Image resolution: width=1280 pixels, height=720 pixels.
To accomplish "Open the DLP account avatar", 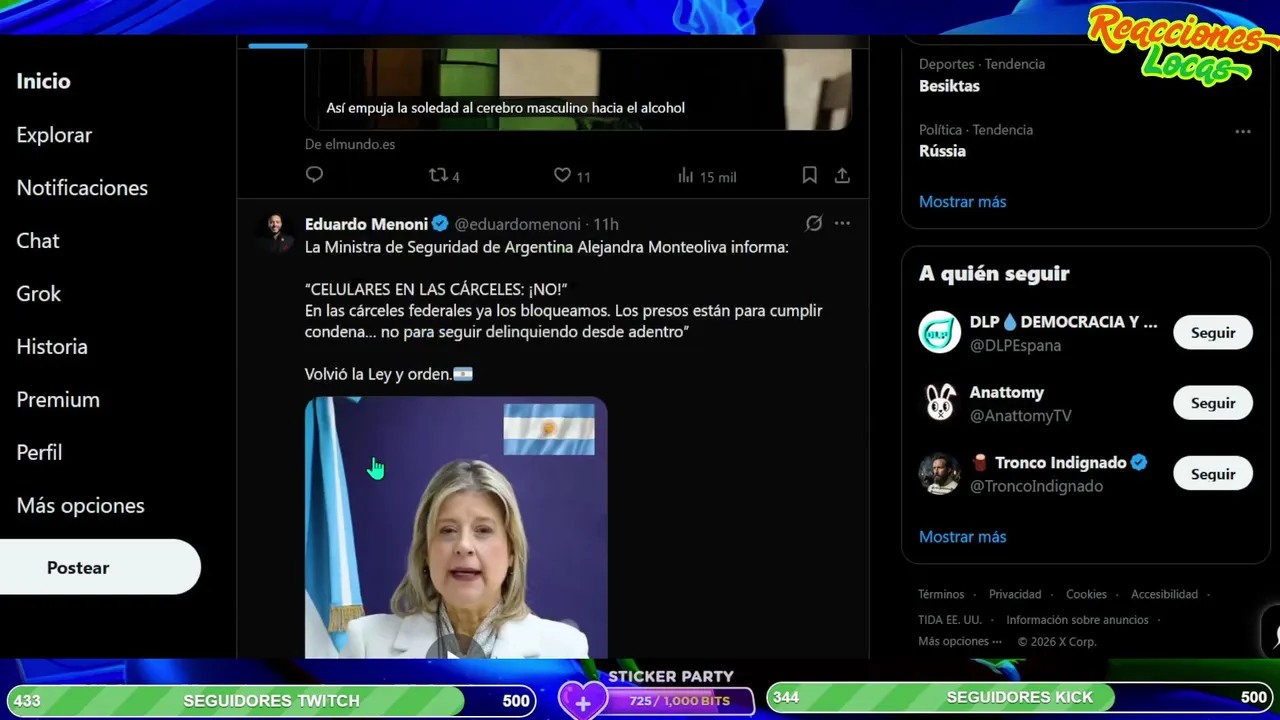I will (x=940, y=333).
